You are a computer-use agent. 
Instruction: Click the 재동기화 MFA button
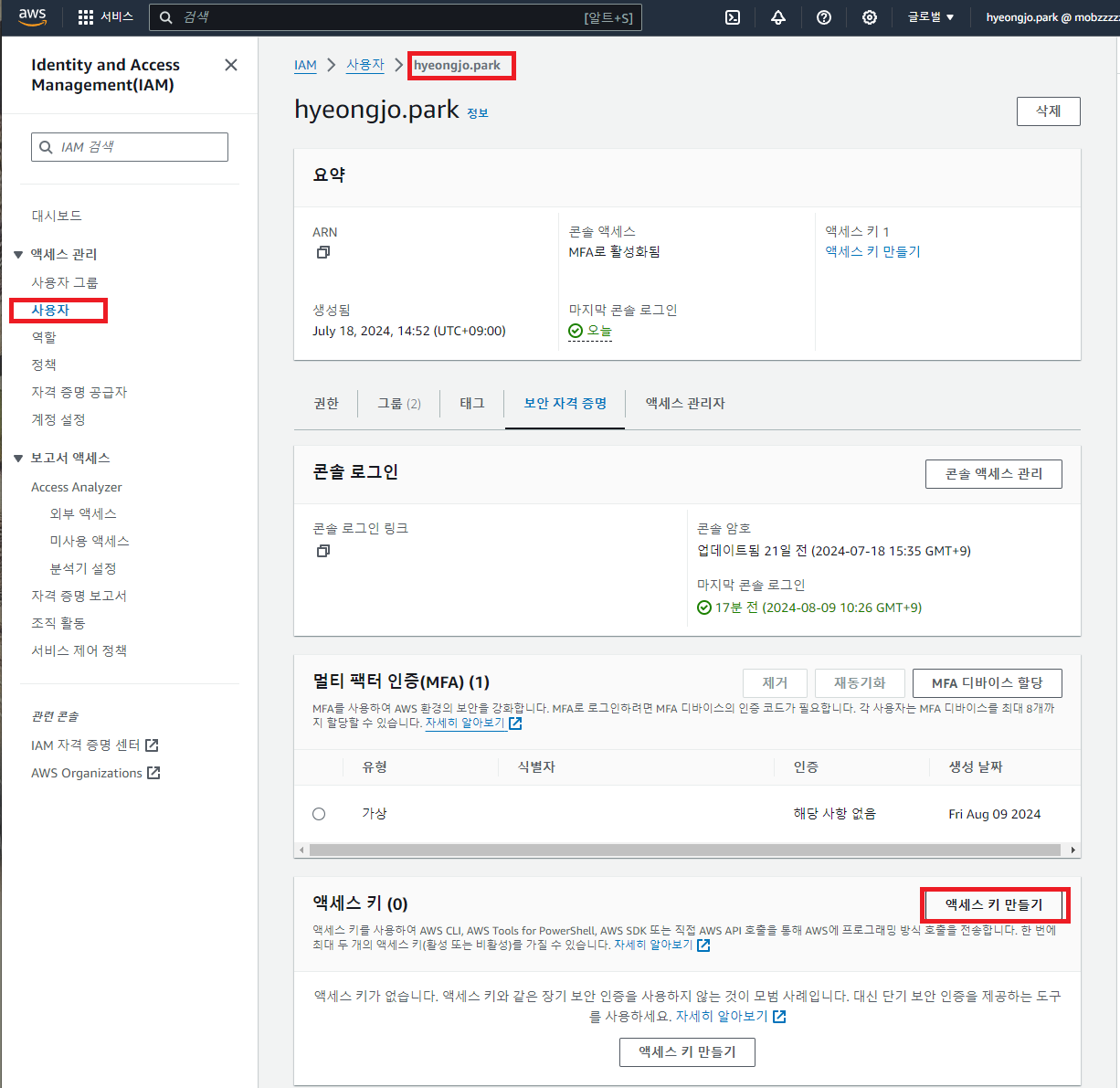coord(860,683)
